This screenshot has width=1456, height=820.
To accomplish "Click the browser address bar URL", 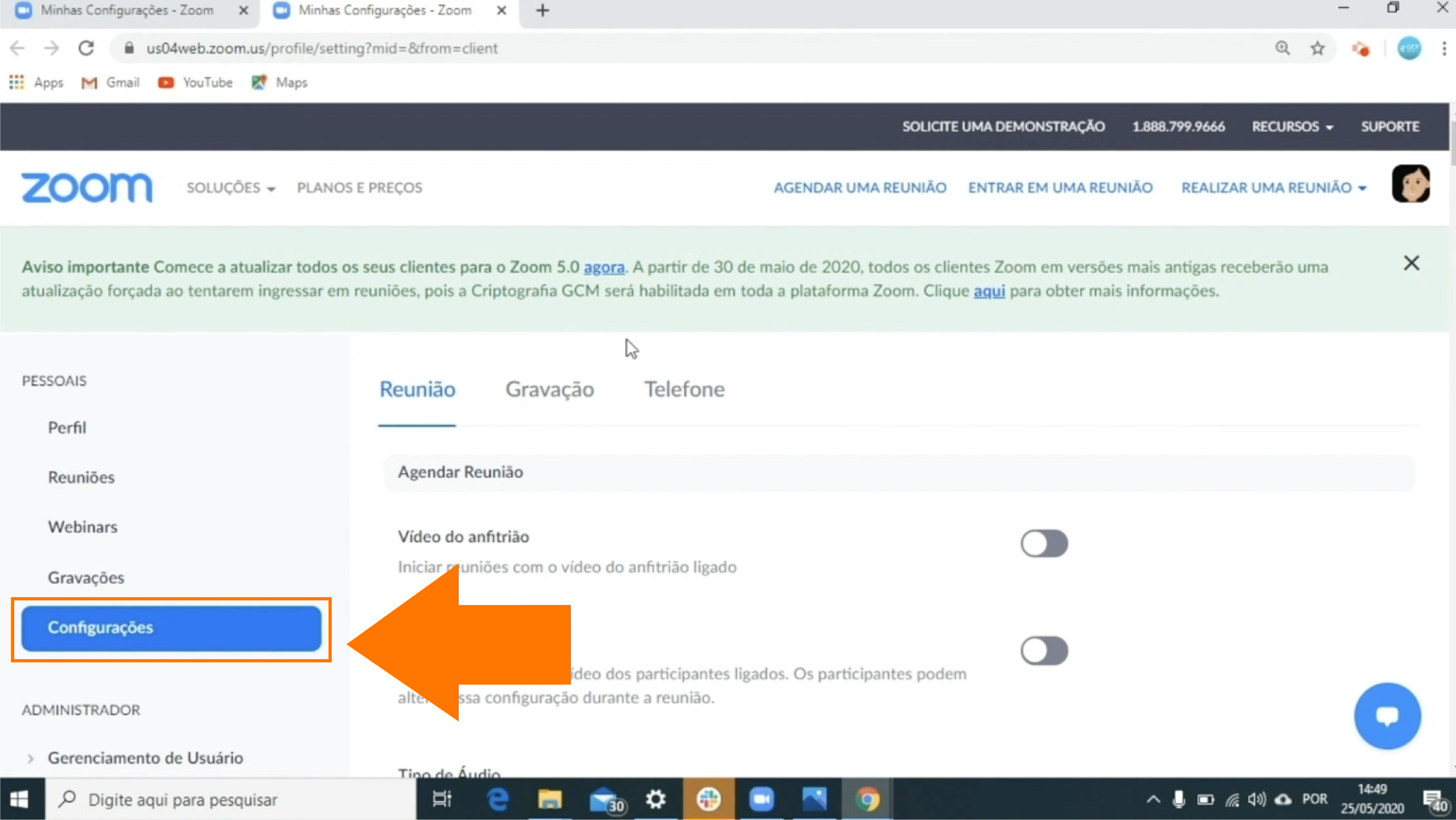I will tap(322, 48).
